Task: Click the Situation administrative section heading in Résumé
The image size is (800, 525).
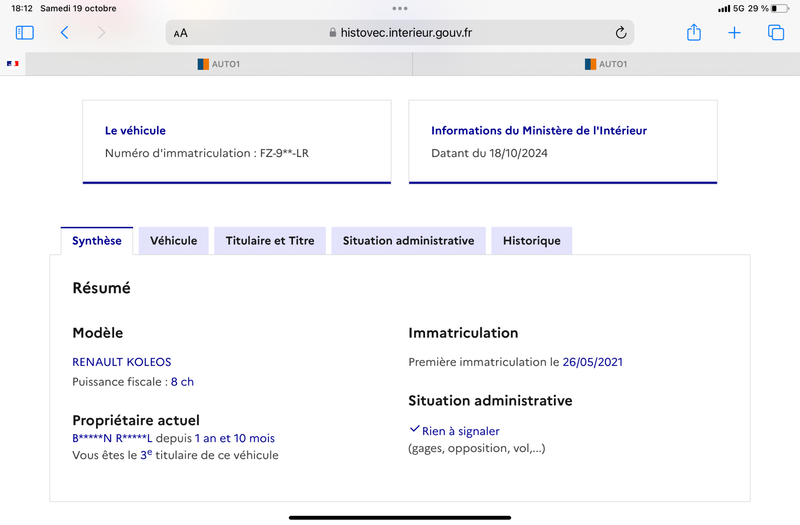Action: click(490, 401)
